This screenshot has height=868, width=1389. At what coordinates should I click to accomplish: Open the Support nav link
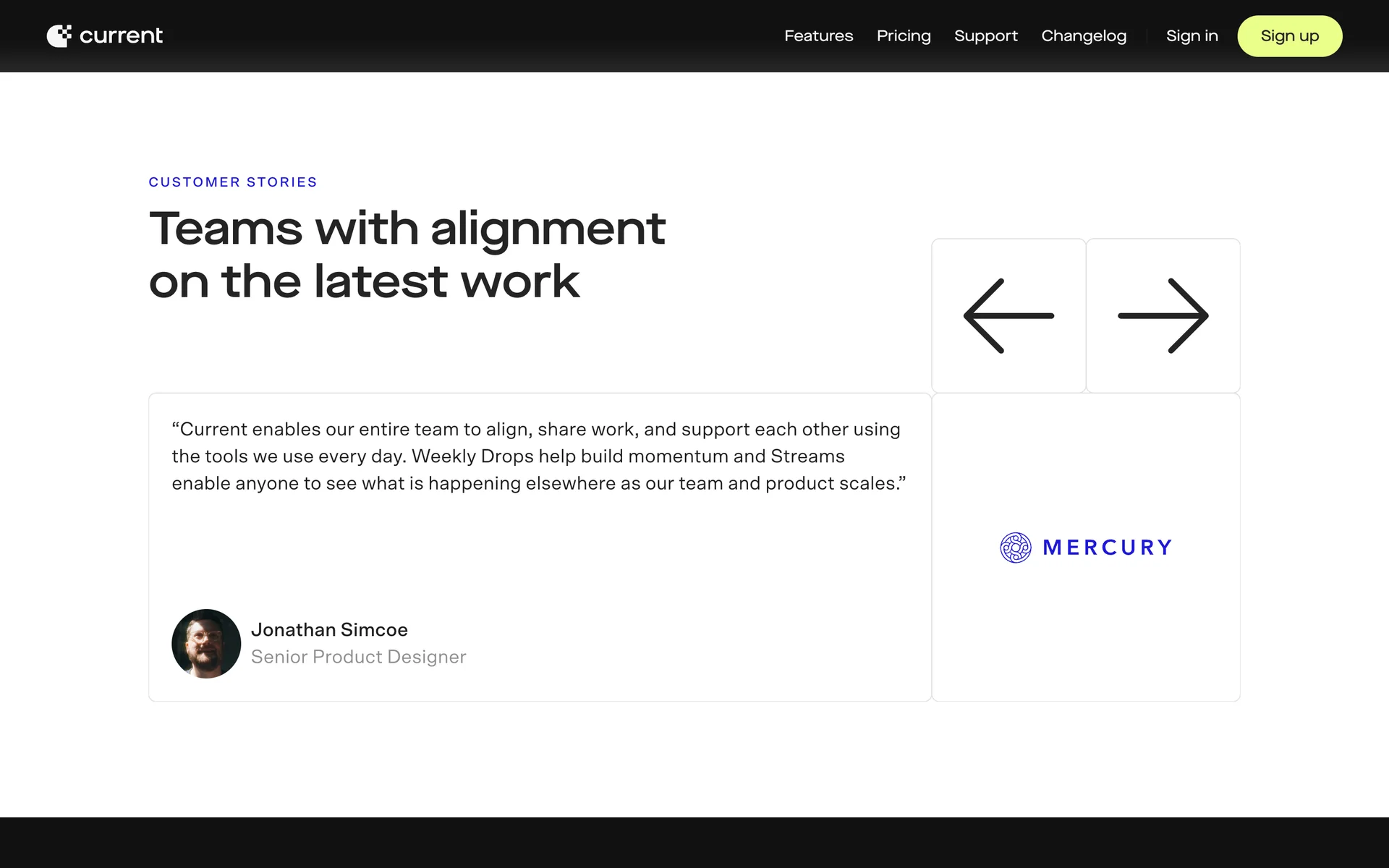pyautogui.click(x=985, y=35)
